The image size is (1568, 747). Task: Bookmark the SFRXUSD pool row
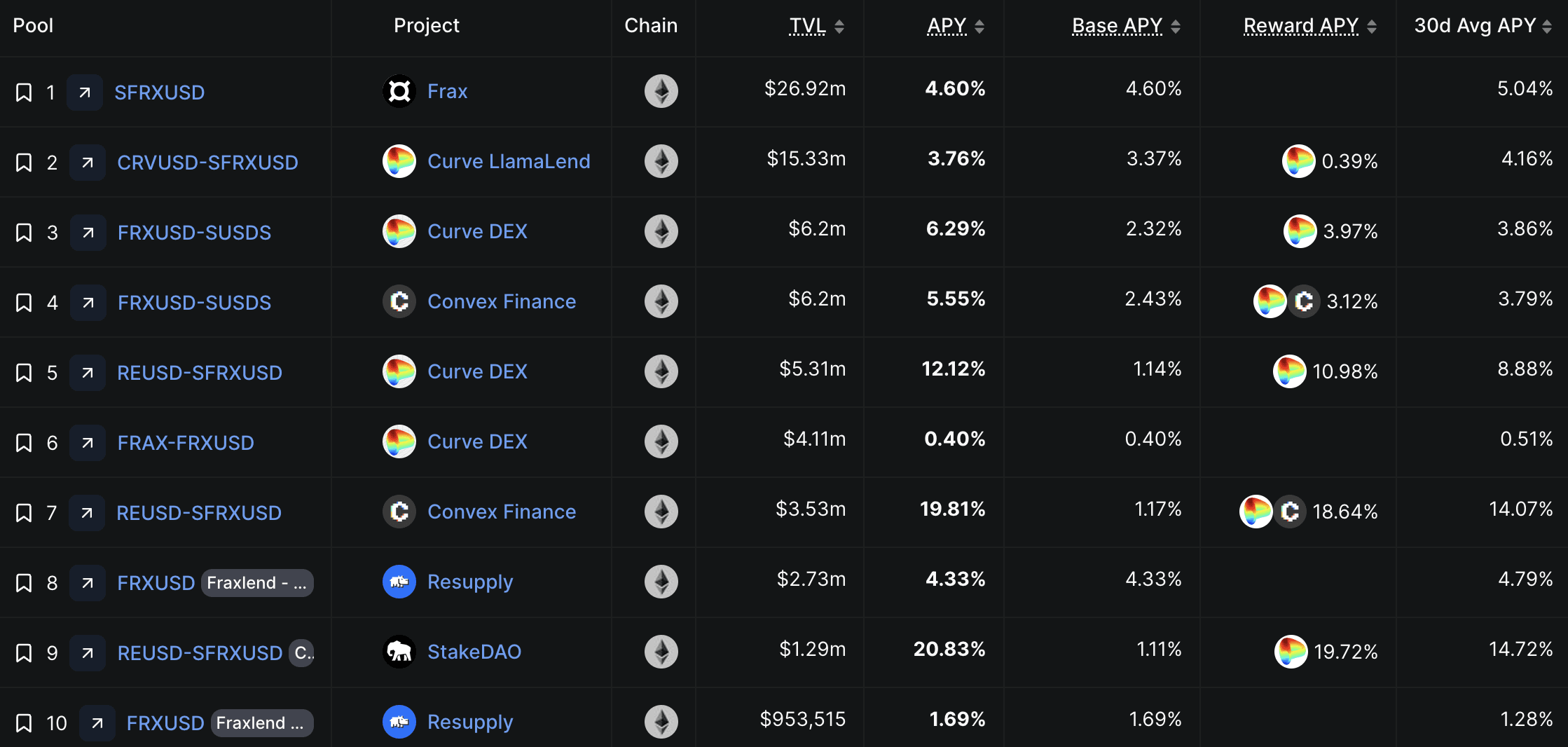pos(24,92)
